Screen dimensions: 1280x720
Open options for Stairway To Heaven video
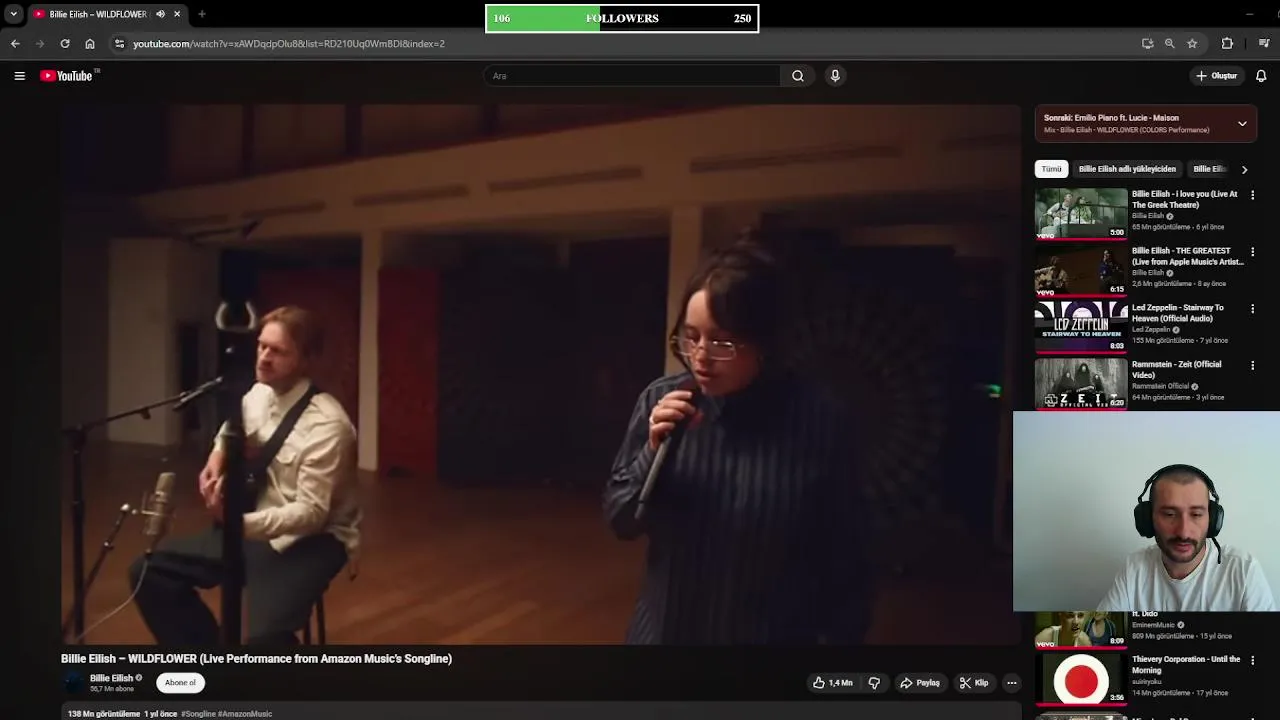1252,309
